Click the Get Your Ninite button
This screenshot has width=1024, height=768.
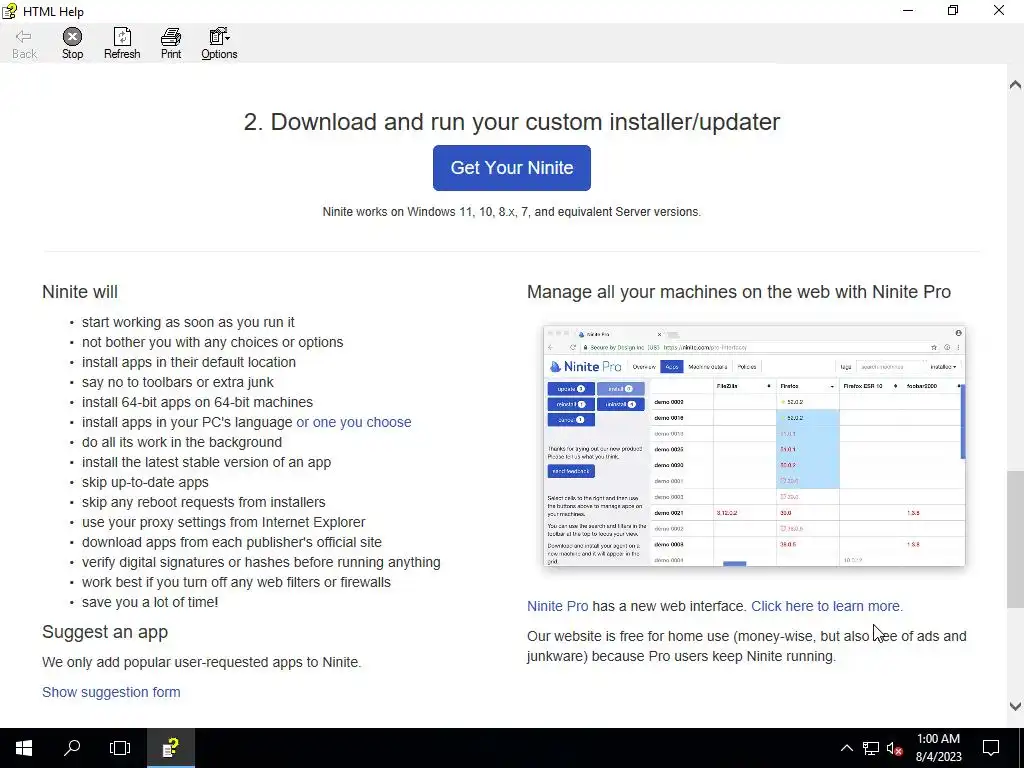(x=511, y=168)
